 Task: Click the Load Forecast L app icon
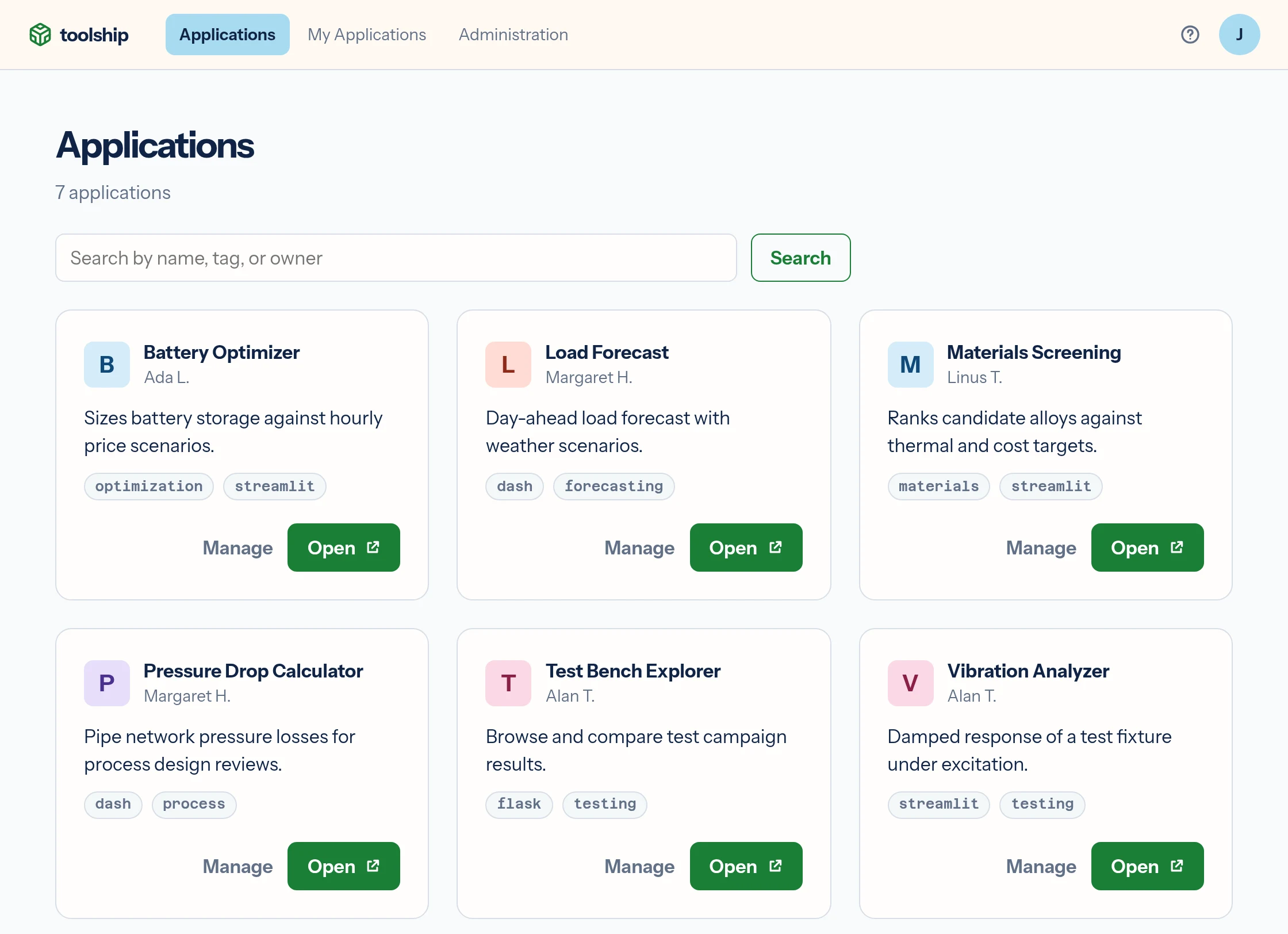point(508,365)
